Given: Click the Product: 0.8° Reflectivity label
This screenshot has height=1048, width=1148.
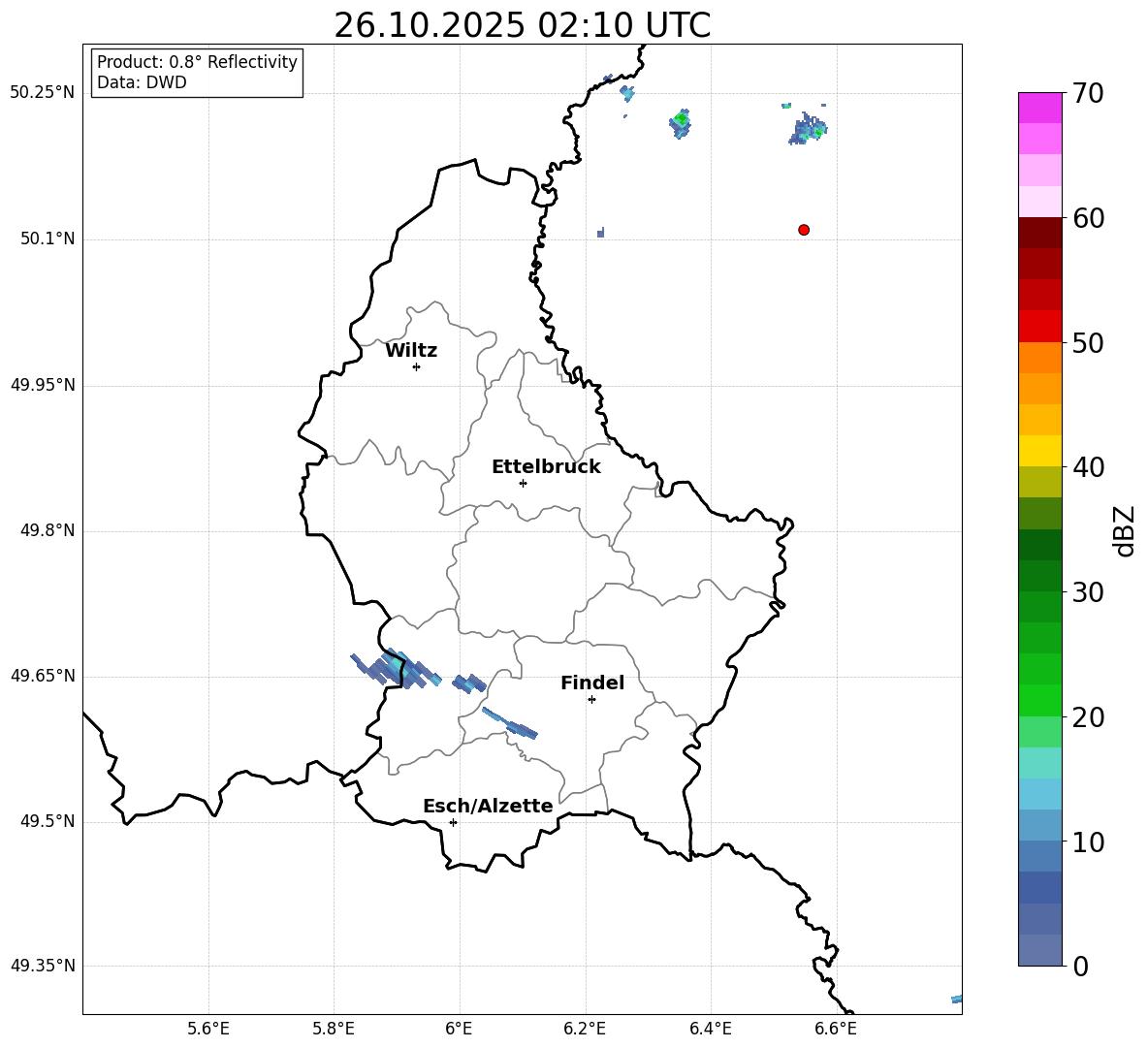Looking at the screenshot, I should coord(197,62).
